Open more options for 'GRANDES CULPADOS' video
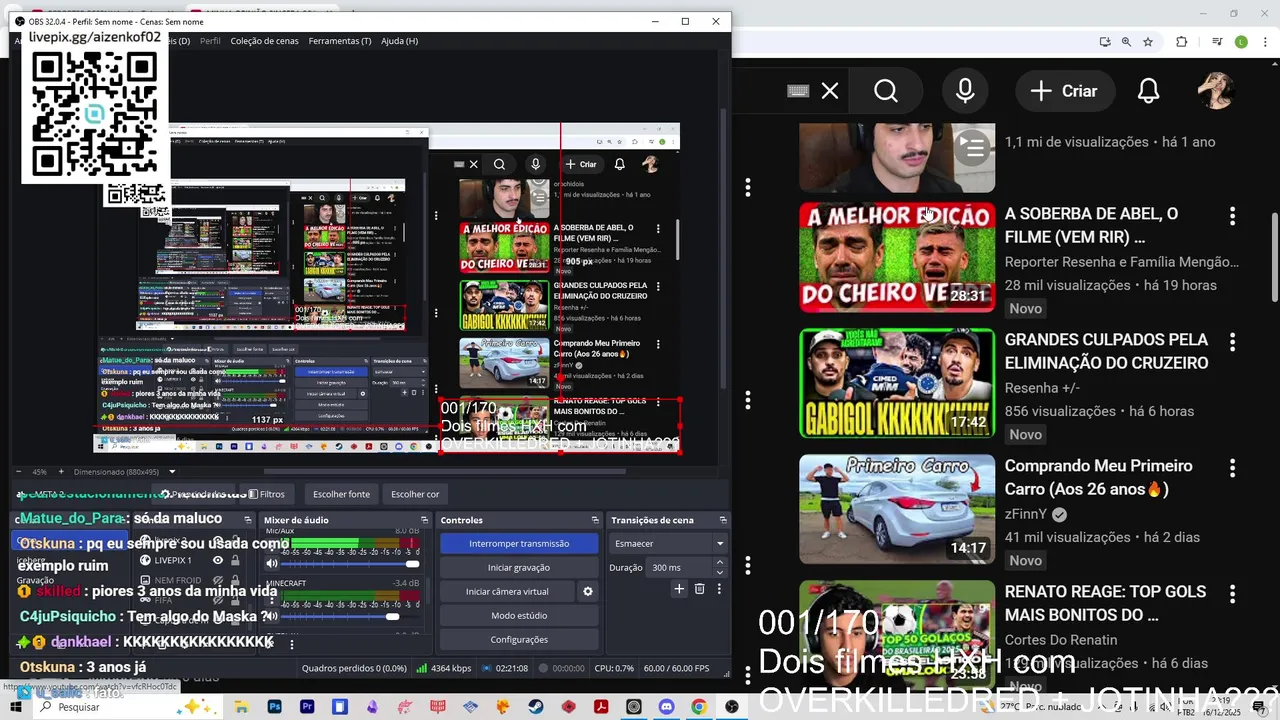This screenshot has height=720, width=1280. pyautogui.click(x=1232, y=342)
